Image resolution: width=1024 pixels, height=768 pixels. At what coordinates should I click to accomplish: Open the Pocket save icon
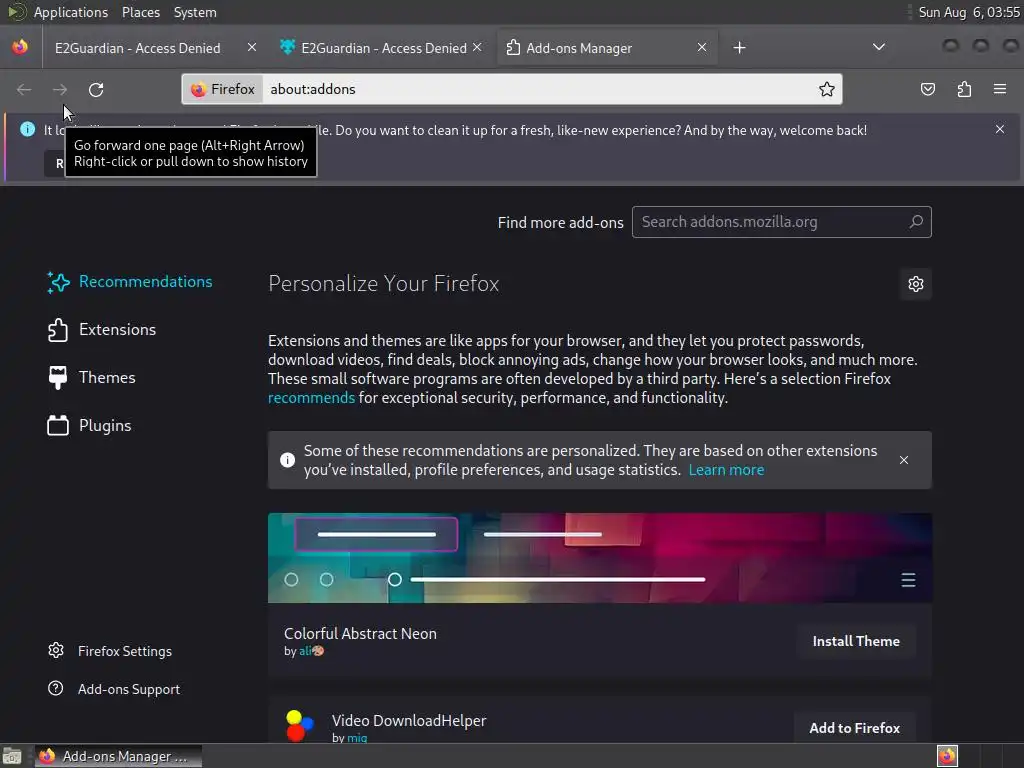click(927, 89)
